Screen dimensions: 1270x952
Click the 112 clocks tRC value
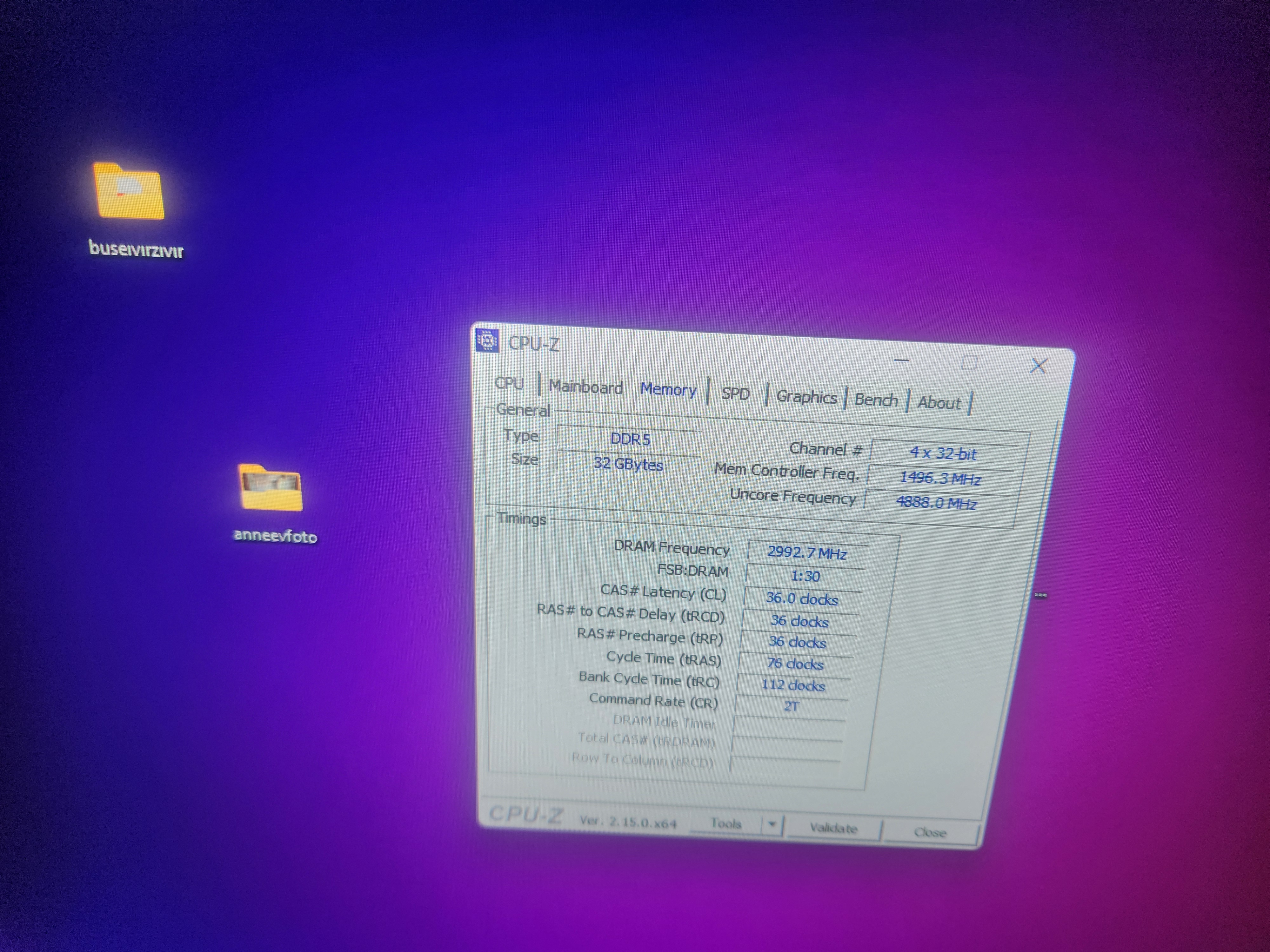click(793, 685)
